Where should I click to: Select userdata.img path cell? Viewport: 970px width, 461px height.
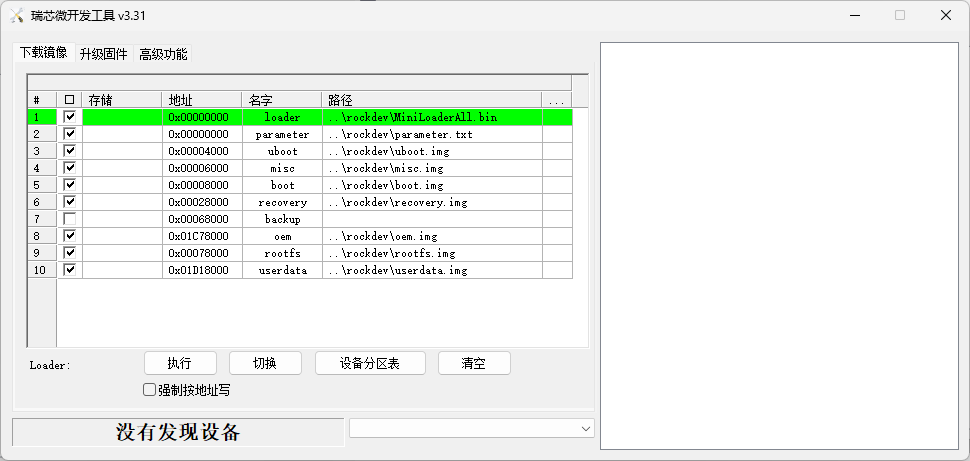(432, 270)
